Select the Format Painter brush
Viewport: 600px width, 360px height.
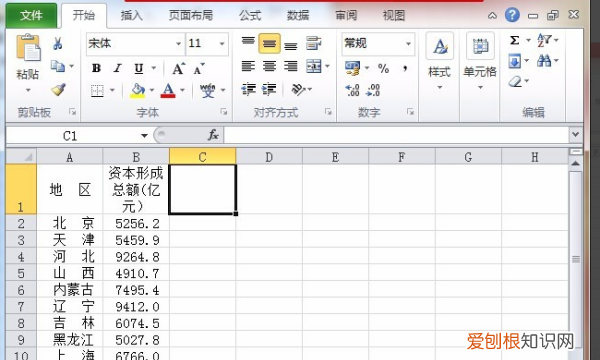click(58, 90)
